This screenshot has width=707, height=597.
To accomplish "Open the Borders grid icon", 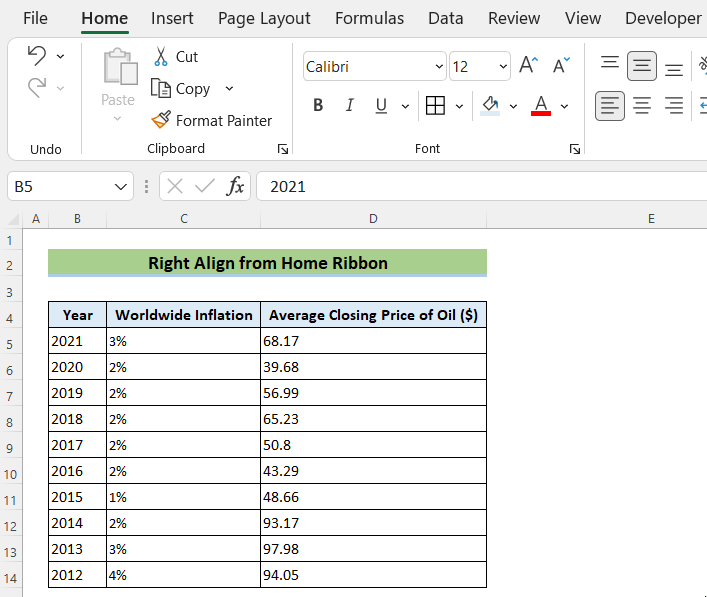I will [x=435, y=105].
